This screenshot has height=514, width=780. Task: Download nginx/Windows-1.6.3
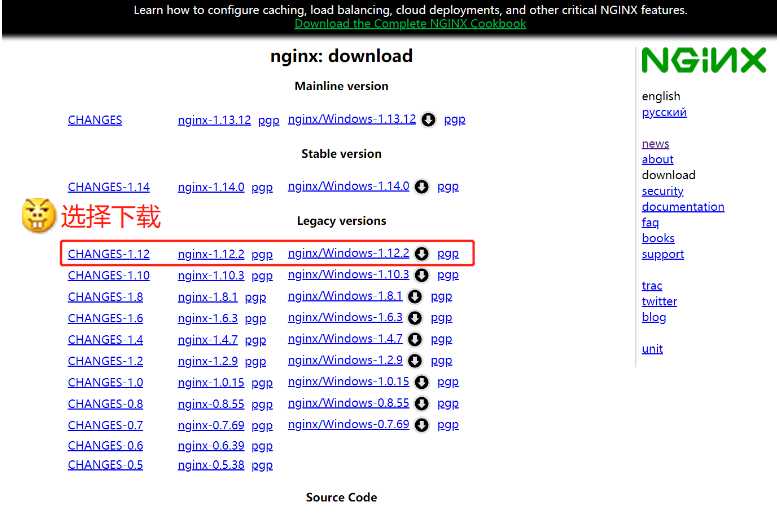(345, 318)
